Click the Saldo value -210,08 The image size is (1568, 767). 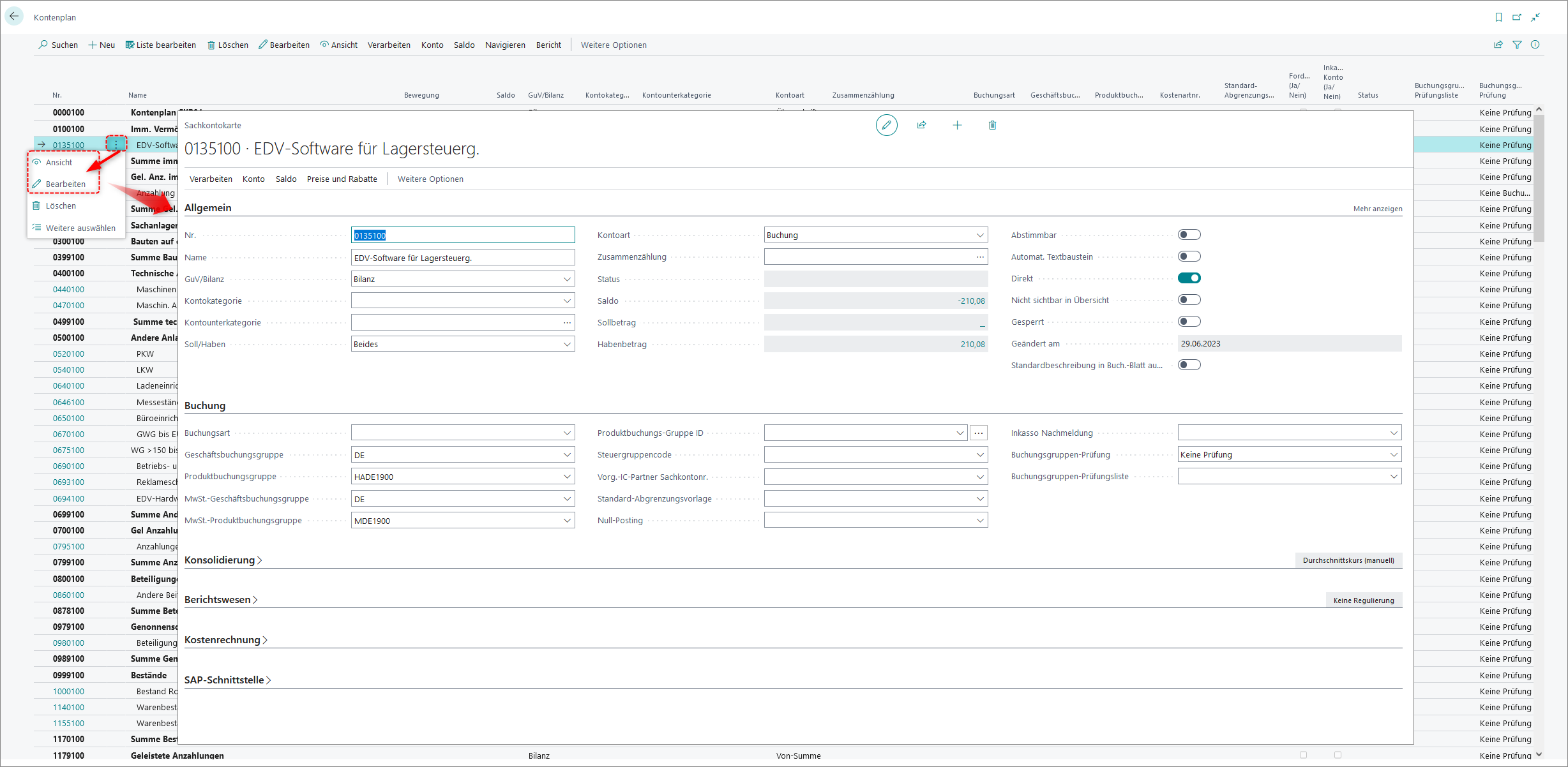(x=971, y=301)
